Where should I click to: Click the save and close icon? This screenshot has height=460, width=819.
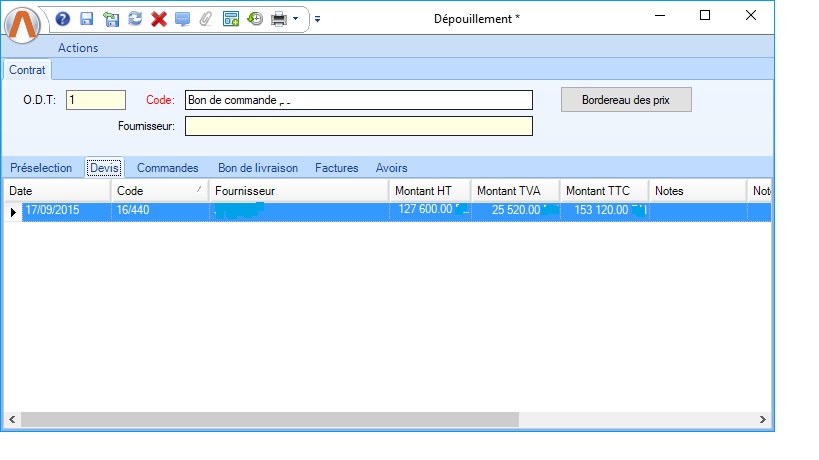[x=111, y=19]
